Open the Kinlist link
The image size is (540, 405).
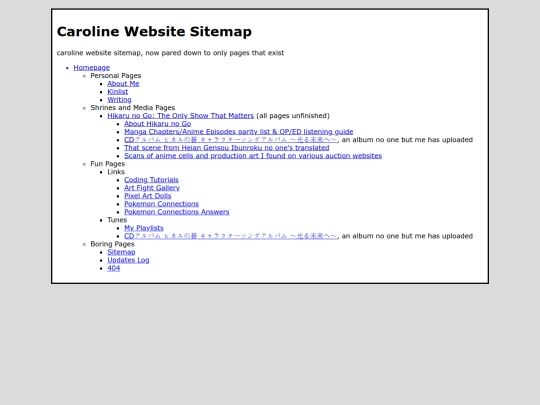point(117,92)
